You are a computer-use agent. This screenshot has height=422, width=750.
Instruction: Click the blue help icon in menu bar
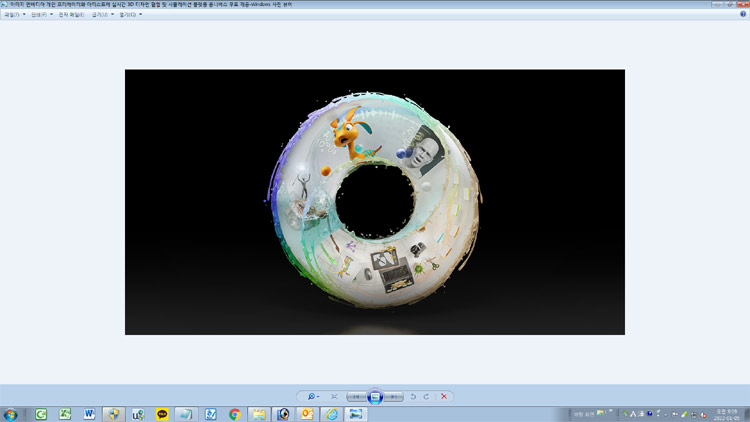pos(743,14)
